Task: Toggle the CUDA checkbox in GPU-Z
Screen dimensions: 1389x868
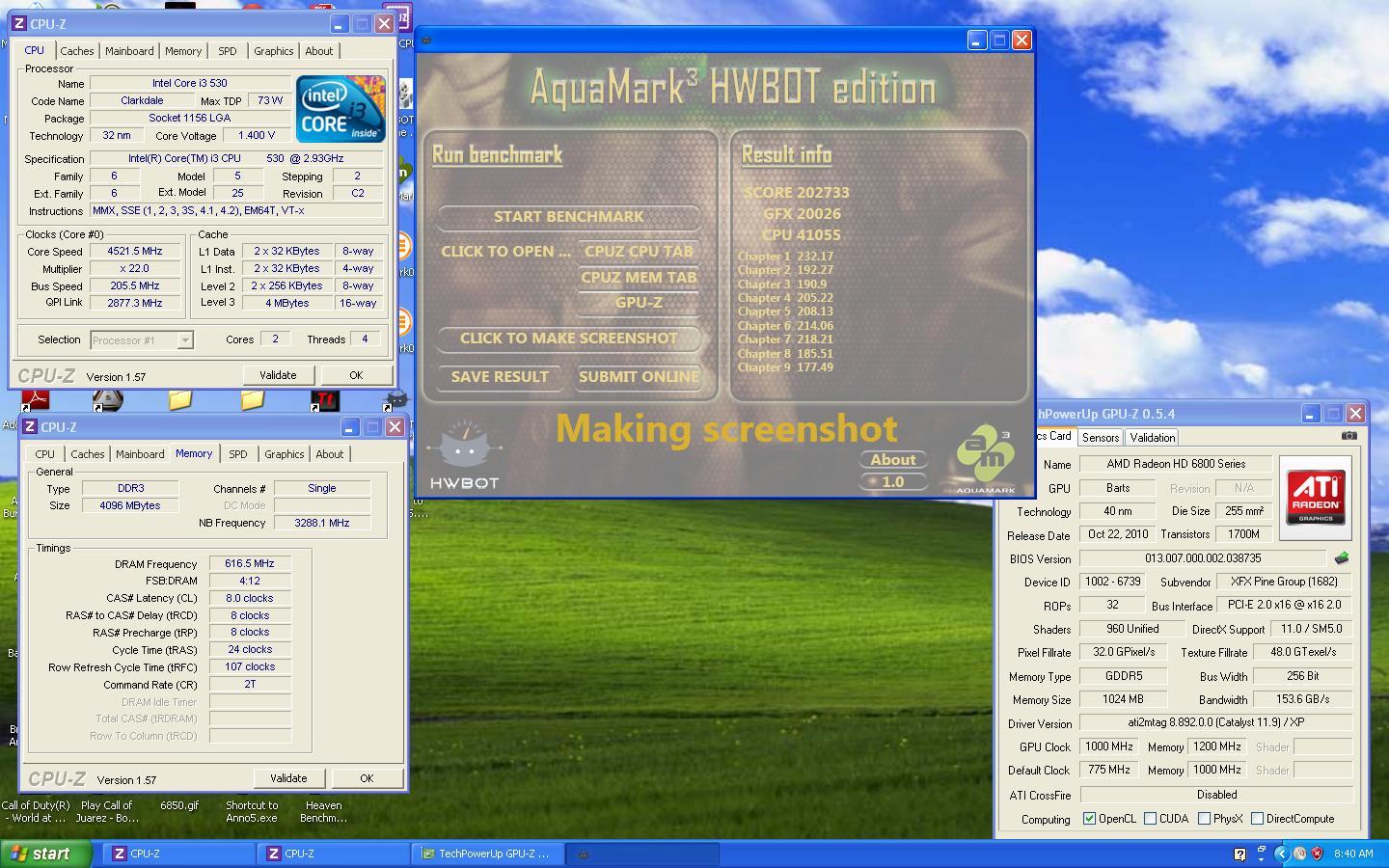Action: point(1150,819)
